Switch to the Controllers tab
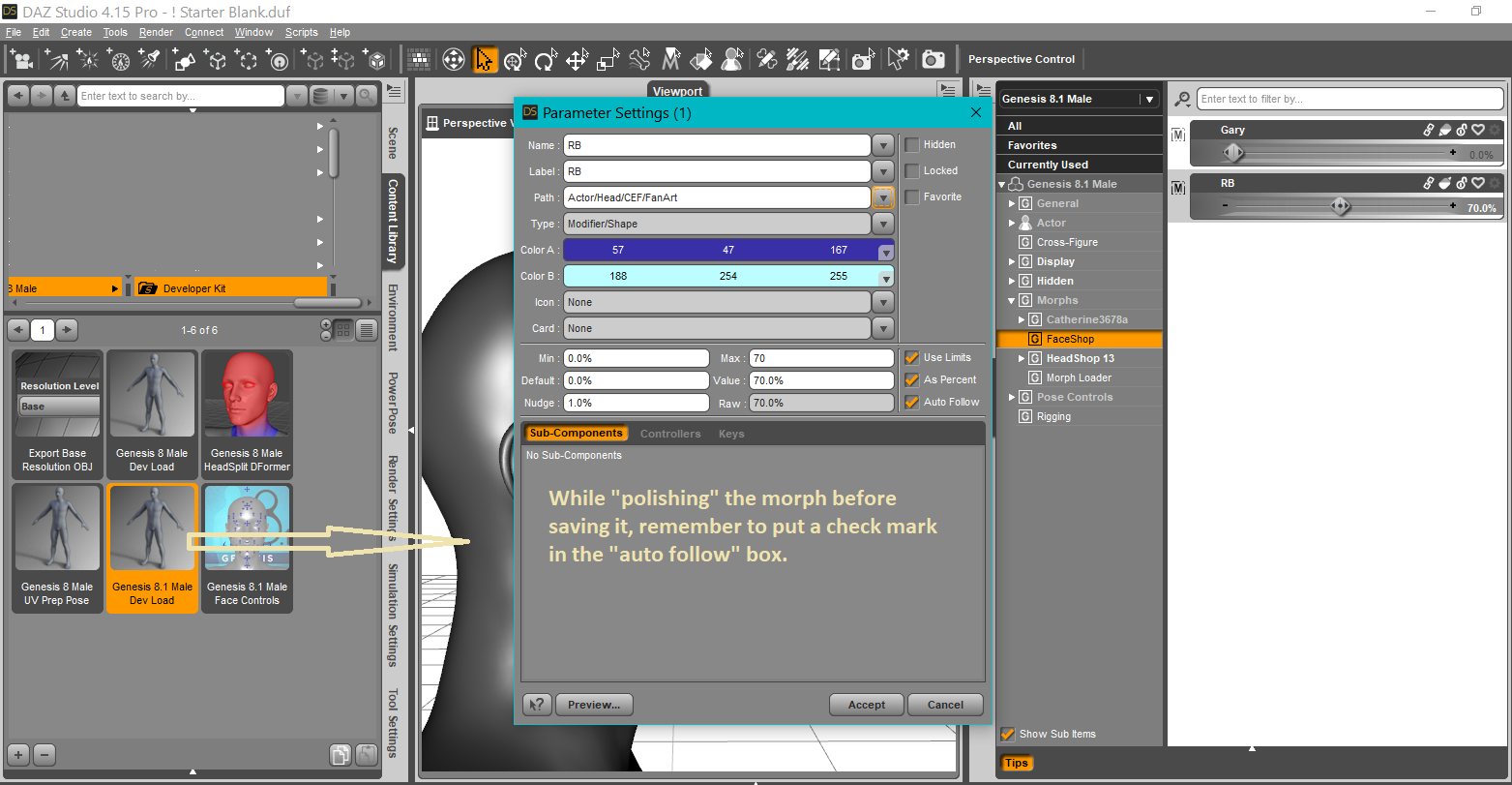Image resolution: width=1512 pixels, height=785 pixels. click(x=670, y=434)
